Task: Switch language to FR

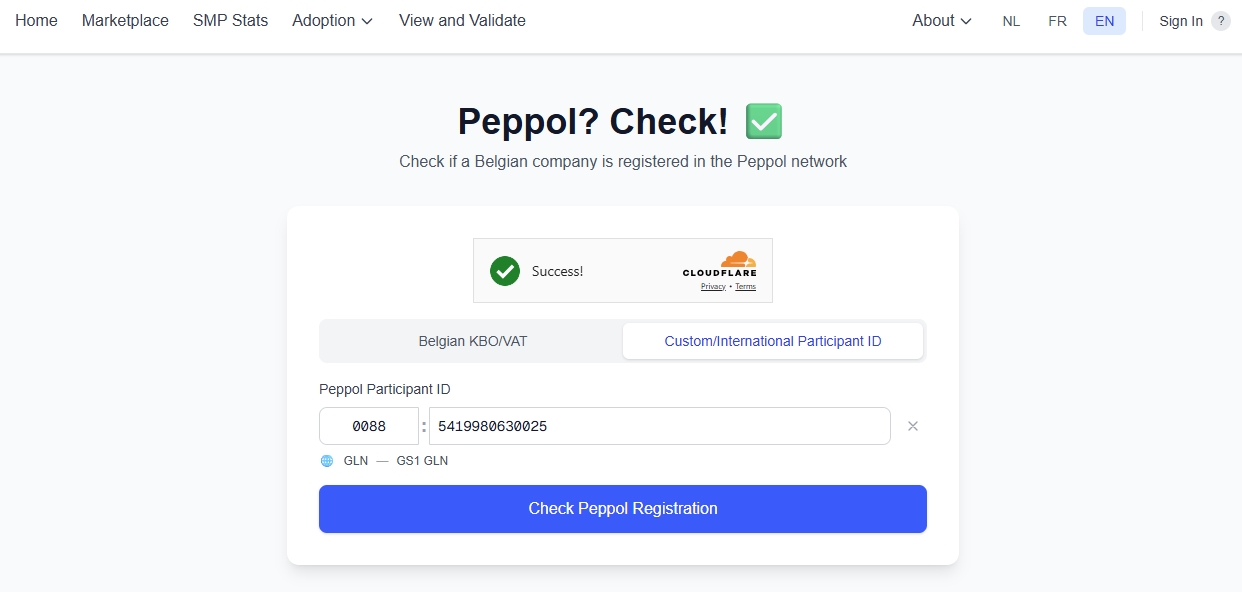Action: [1057, 21]
